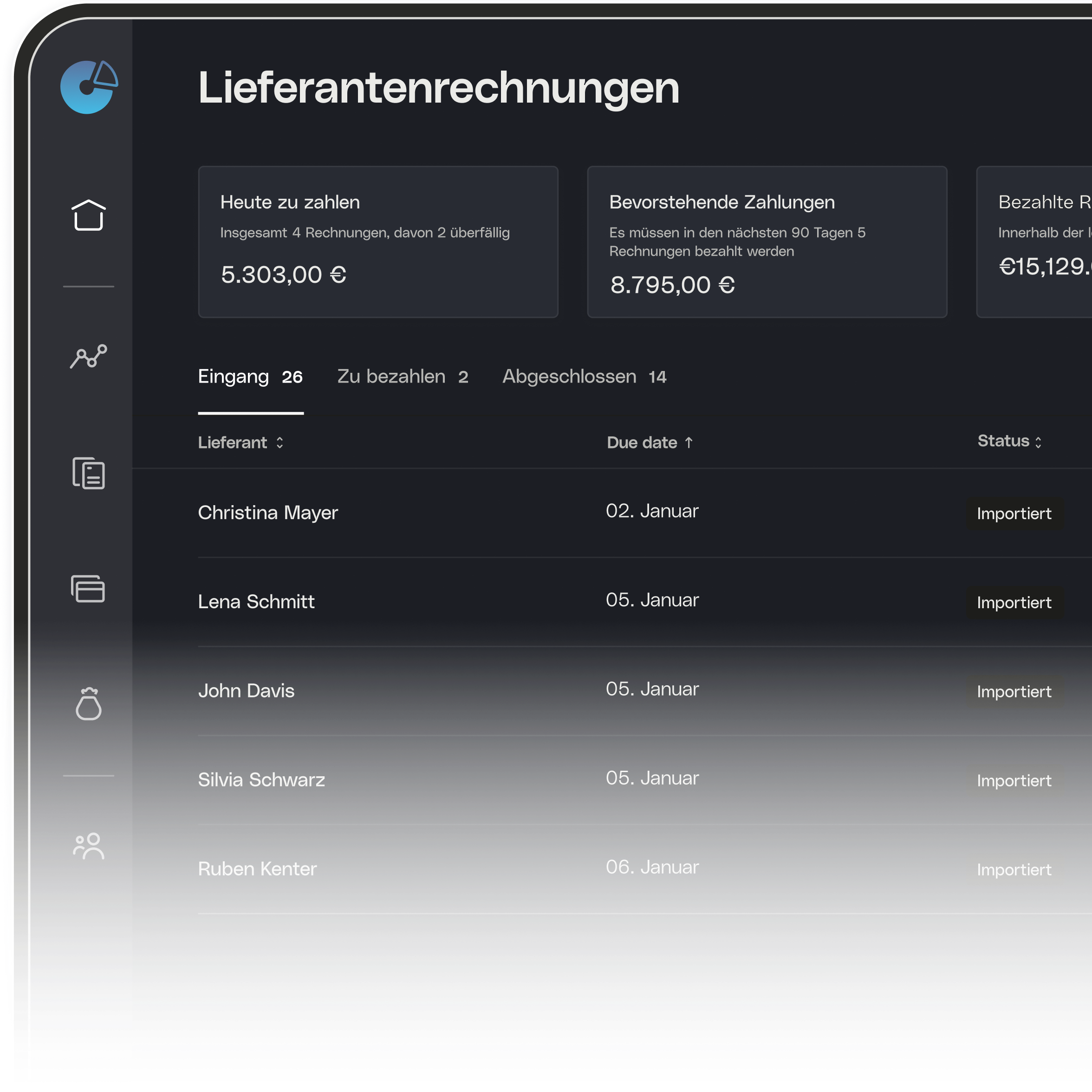Click the company logo icon in sidebar

(88, 88)
